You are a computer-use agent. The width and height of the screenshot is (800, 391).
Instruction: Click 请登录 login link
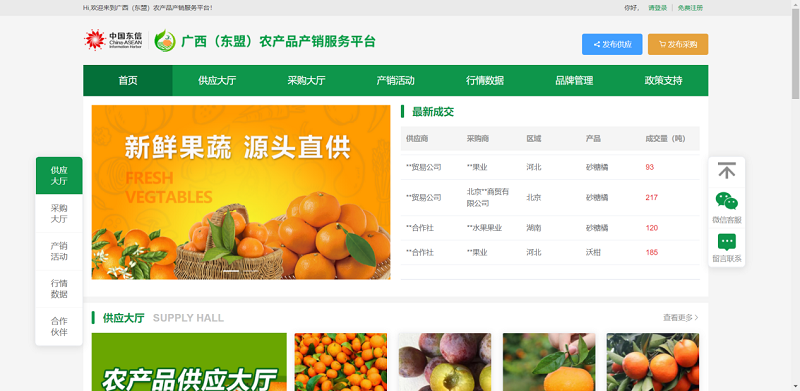(x=657, y=8)
